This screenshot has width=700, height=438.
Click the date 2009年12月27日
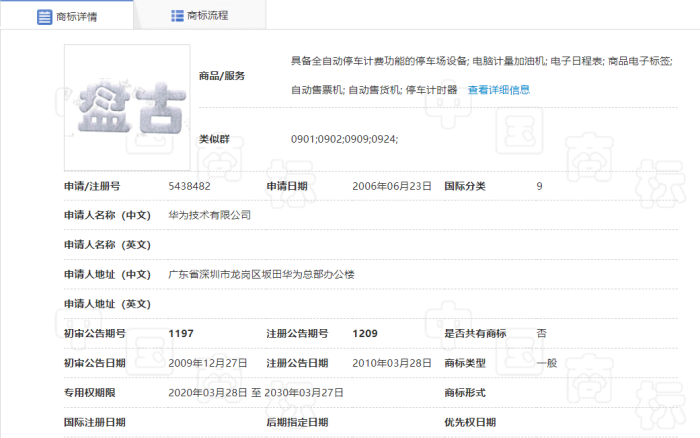coord(208,363)
